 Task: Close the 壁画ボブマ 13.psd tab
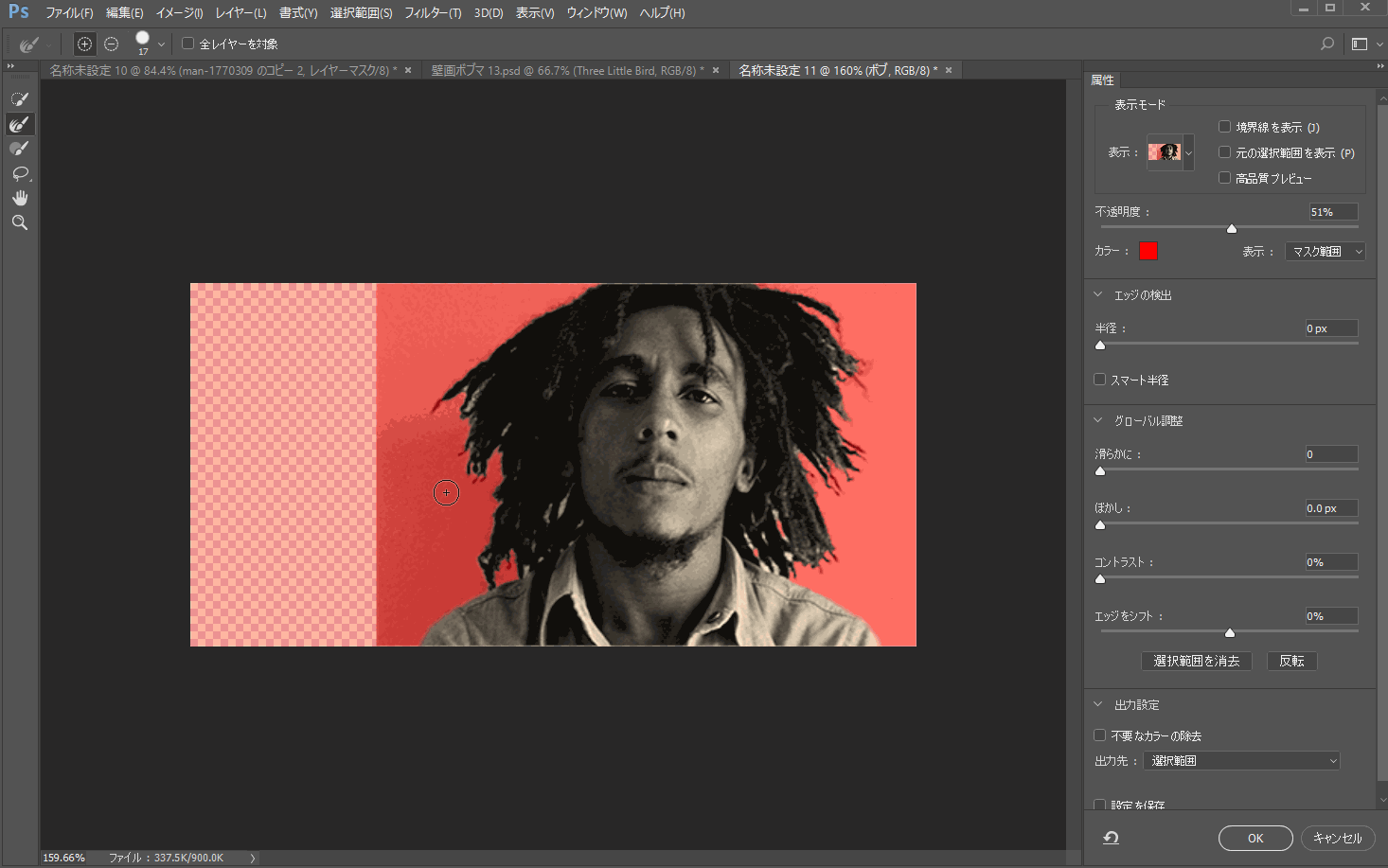click(716, 70)
